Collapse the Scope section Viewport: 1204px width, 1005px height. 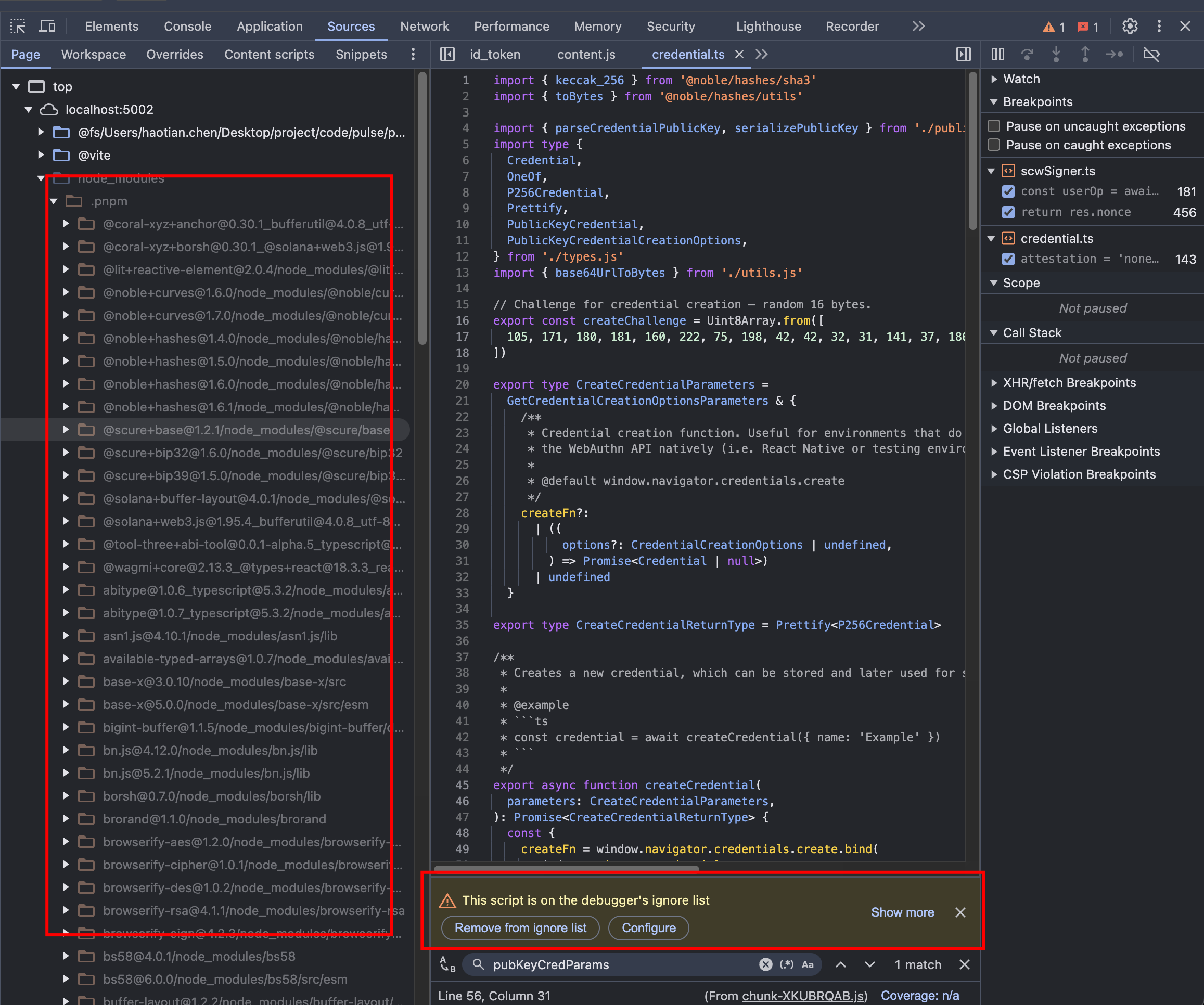click(994, 283)
